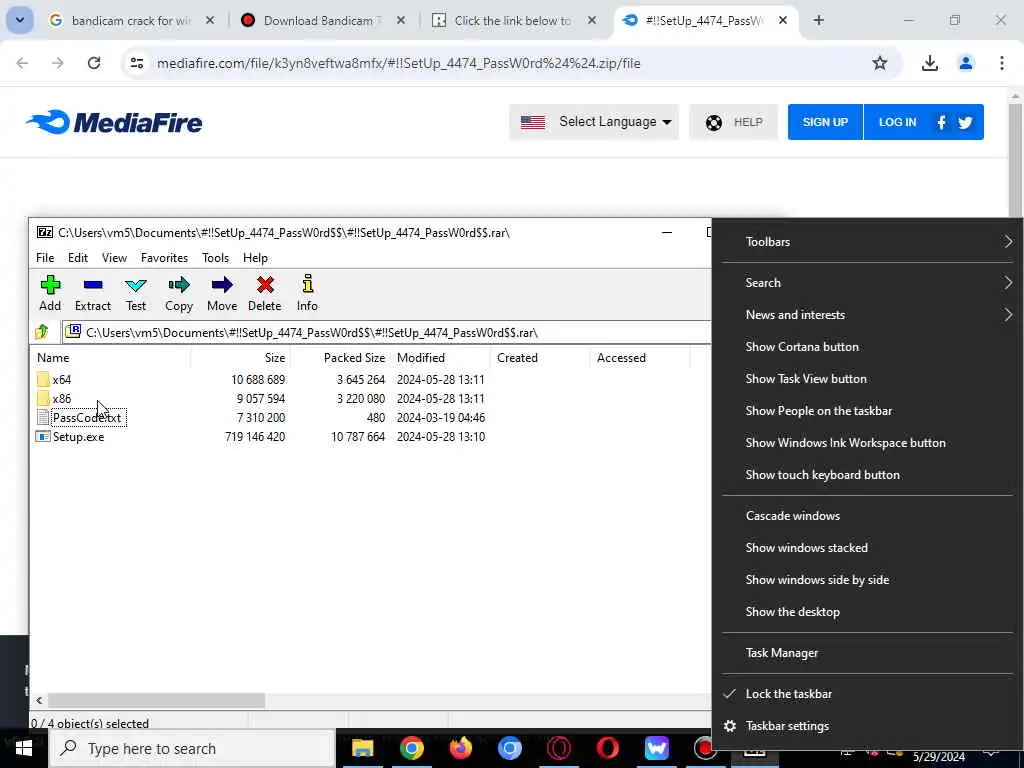
Task: Open the Chrome tab search dropdown
Action: pyautogui.click(x=20, y=20)
